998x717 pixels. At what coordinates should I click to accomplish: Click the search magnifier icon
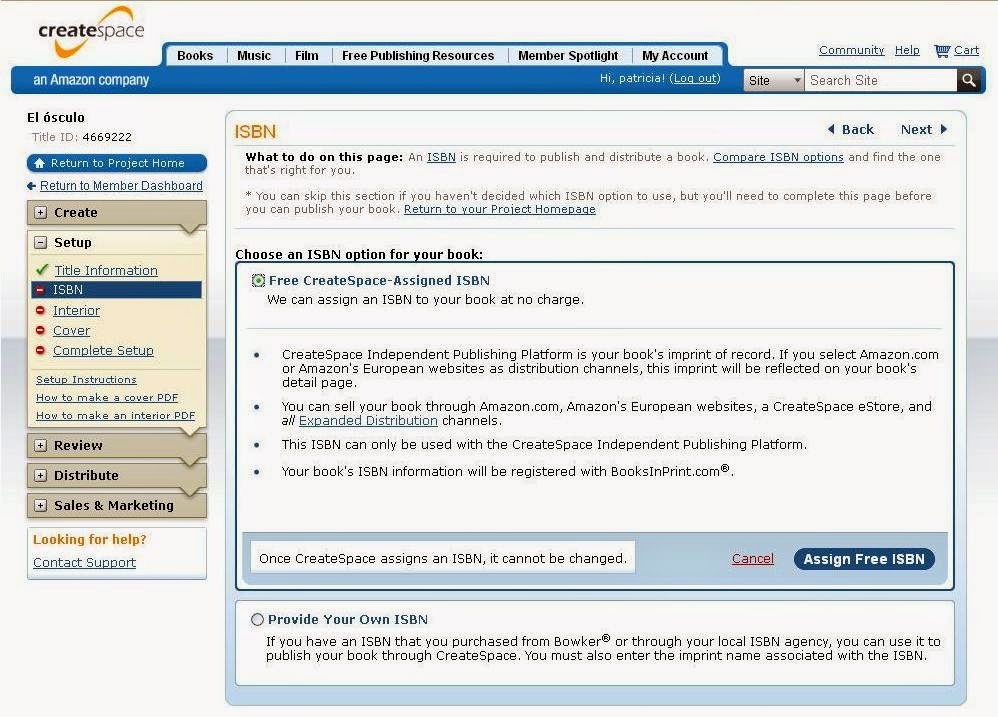(969, 80)
